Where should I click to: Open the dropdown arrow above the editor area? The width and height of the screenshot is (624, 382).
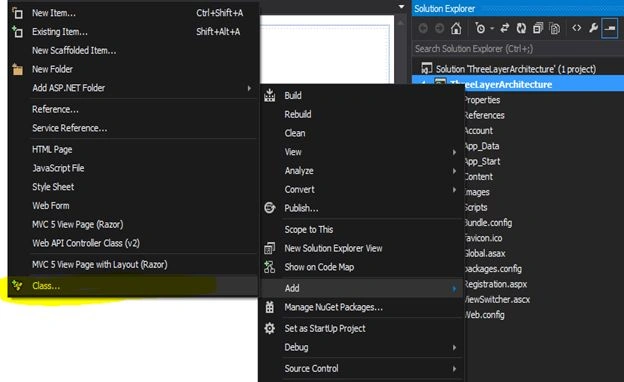[x=401, y=7]
